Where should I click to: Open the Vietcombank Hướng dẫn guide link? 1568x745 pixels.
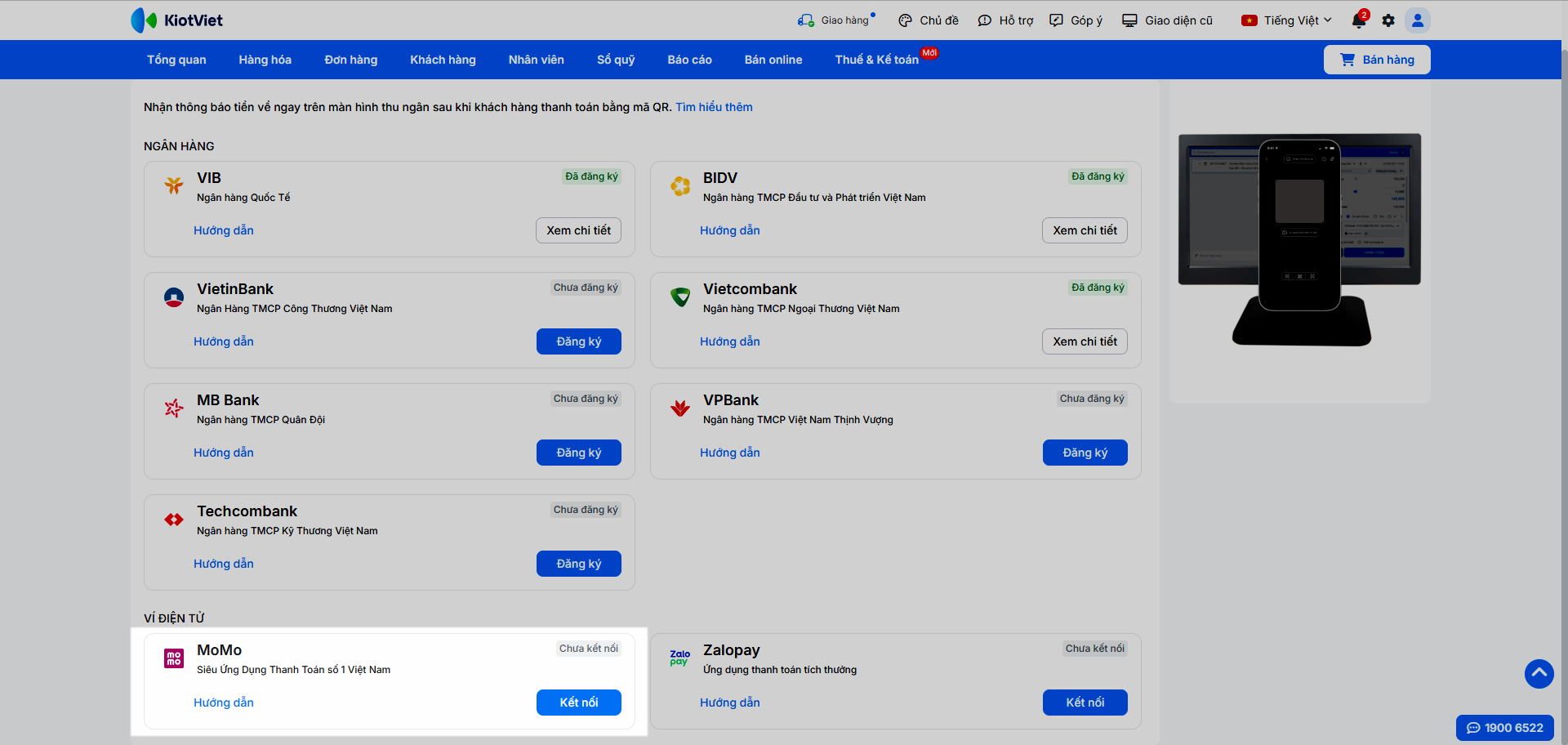point(730,341)
